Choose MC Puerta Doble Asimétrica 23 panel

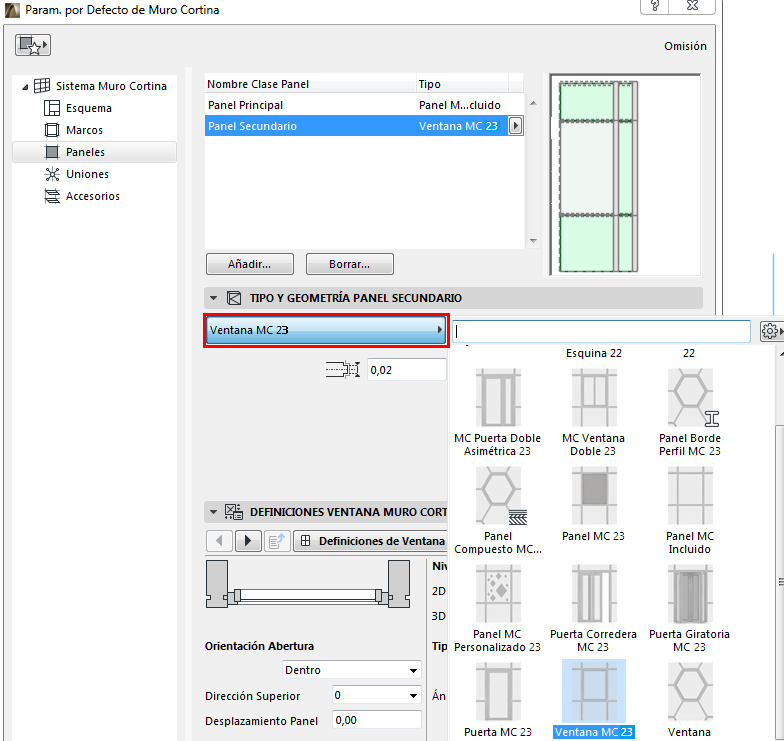click(498, 412)
